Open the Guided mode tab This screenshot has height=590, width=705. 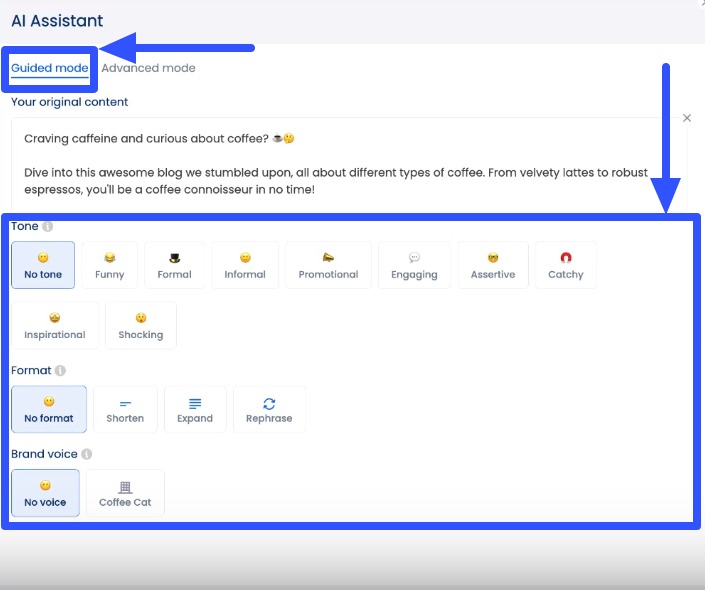pos(50,68)
